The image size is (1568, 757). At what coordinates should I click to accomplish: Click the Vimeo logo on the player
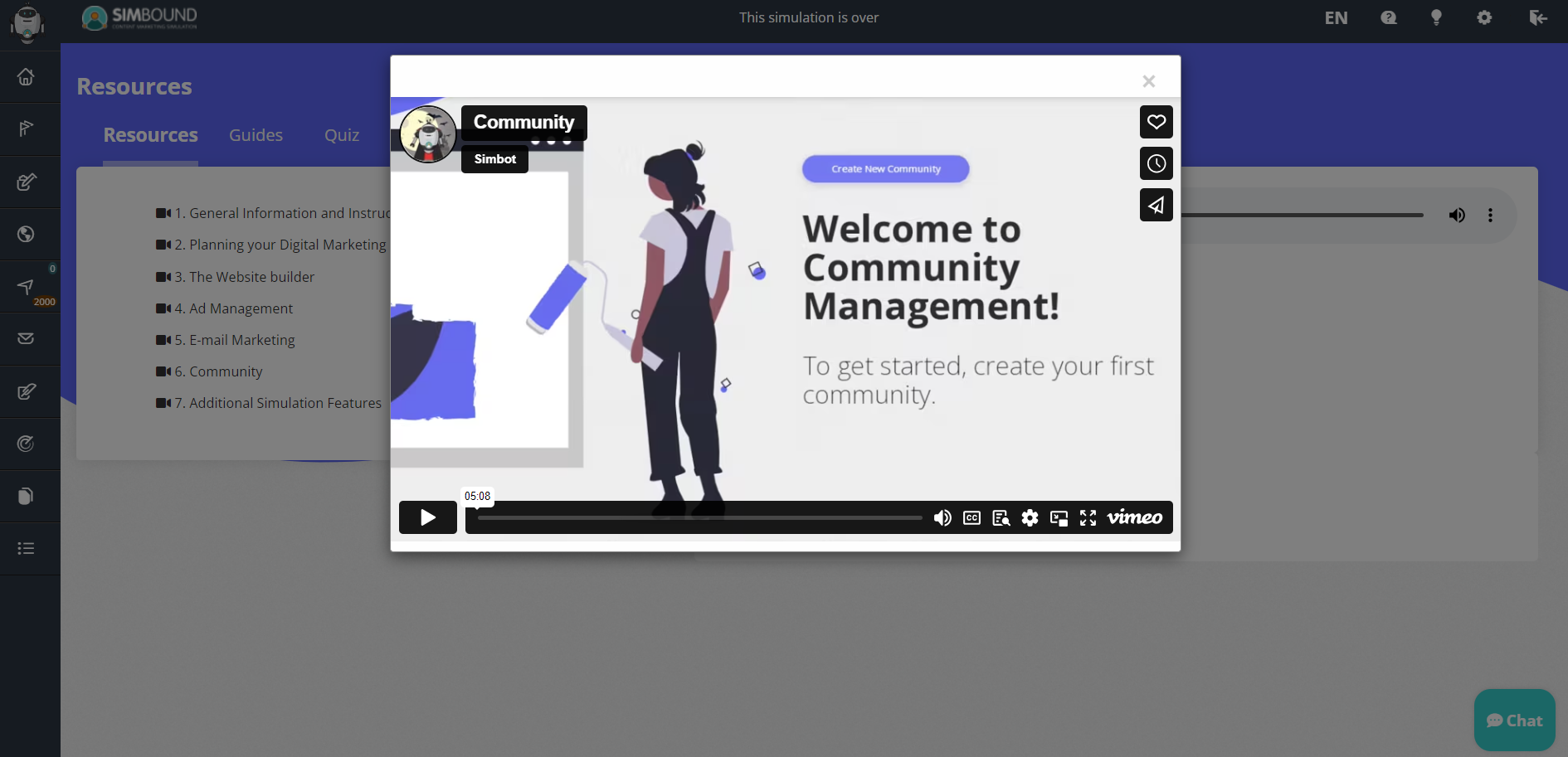tap(1135, 517)
